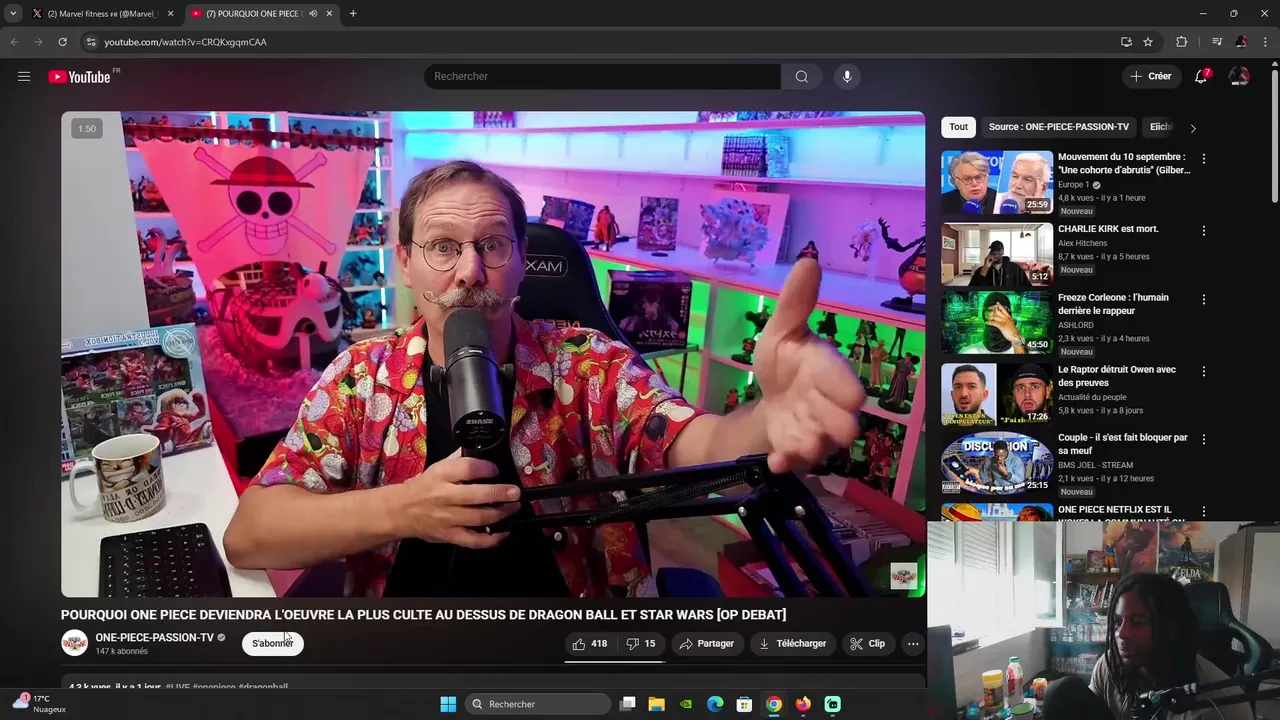The height and width of the screenshot is (720, 1280).
Task: Open the YouTube hamburger guide menu
Action: 24,76
